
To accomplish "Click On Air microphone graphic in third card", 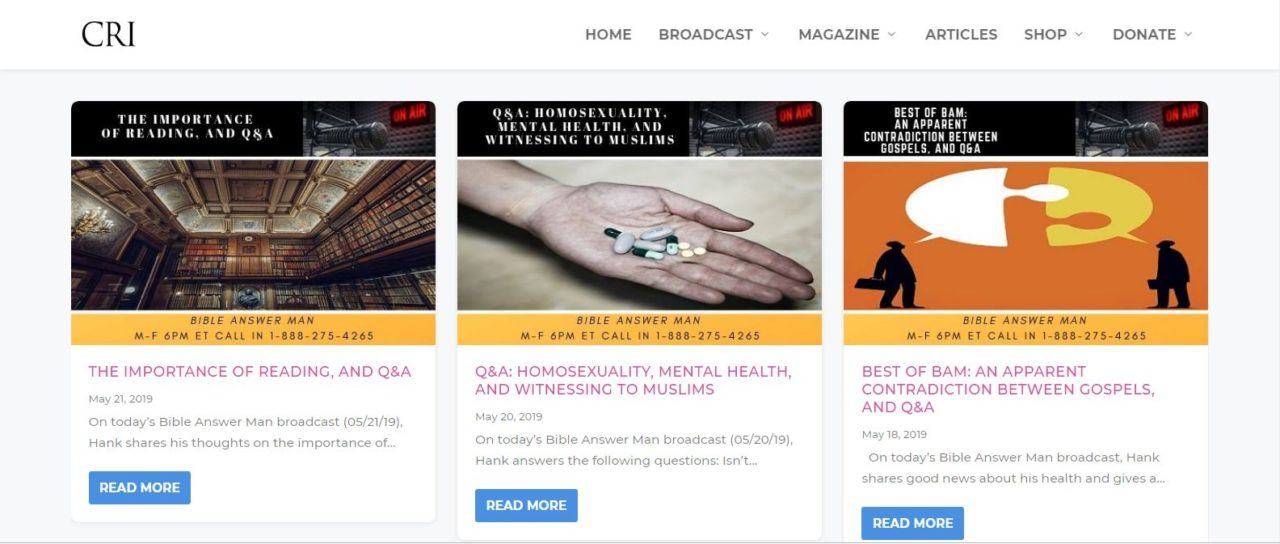I will [1141, 128].
